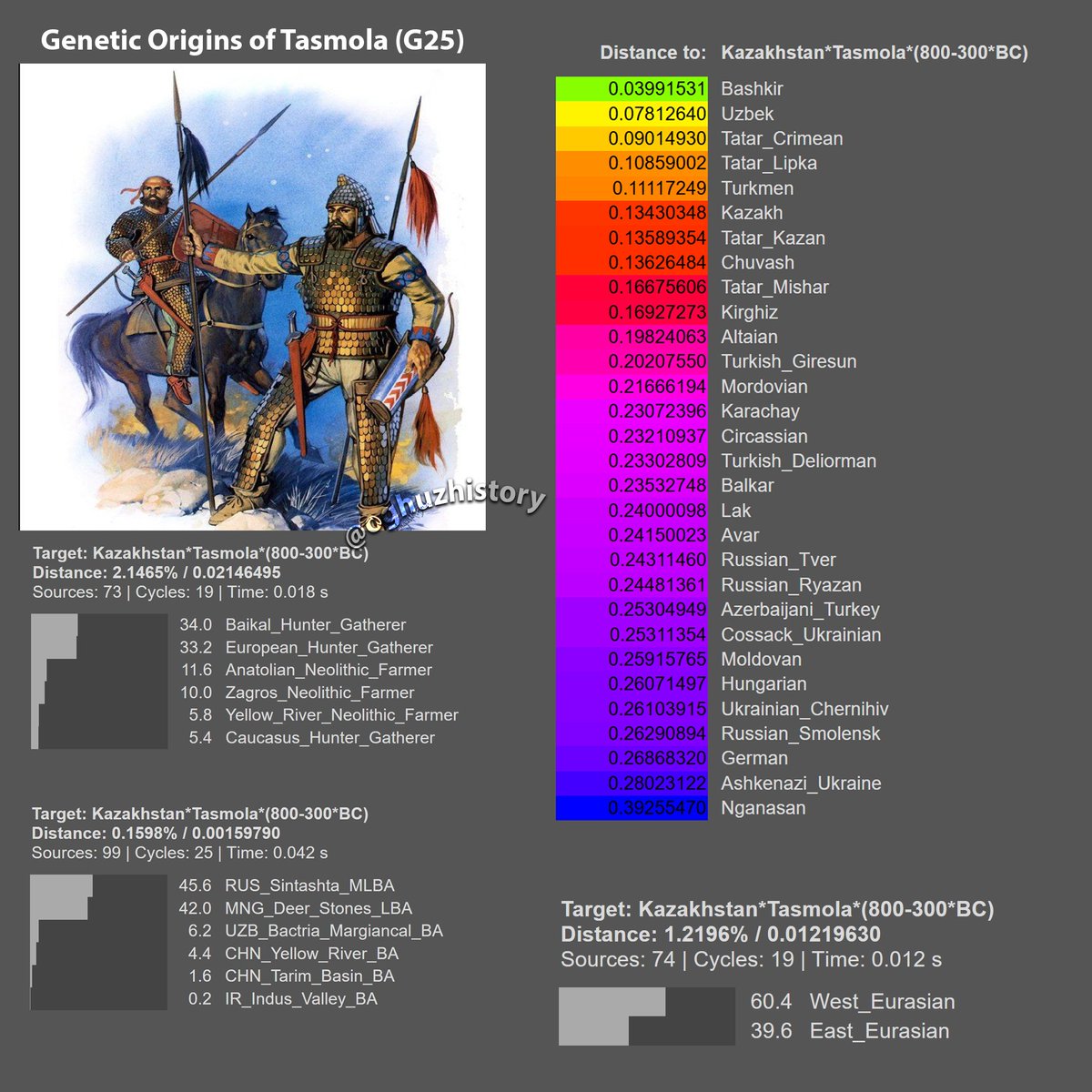This screenshot has width=1092, height=1092.
Task: Click the Chuvash label
Action: tap(757, 262)
